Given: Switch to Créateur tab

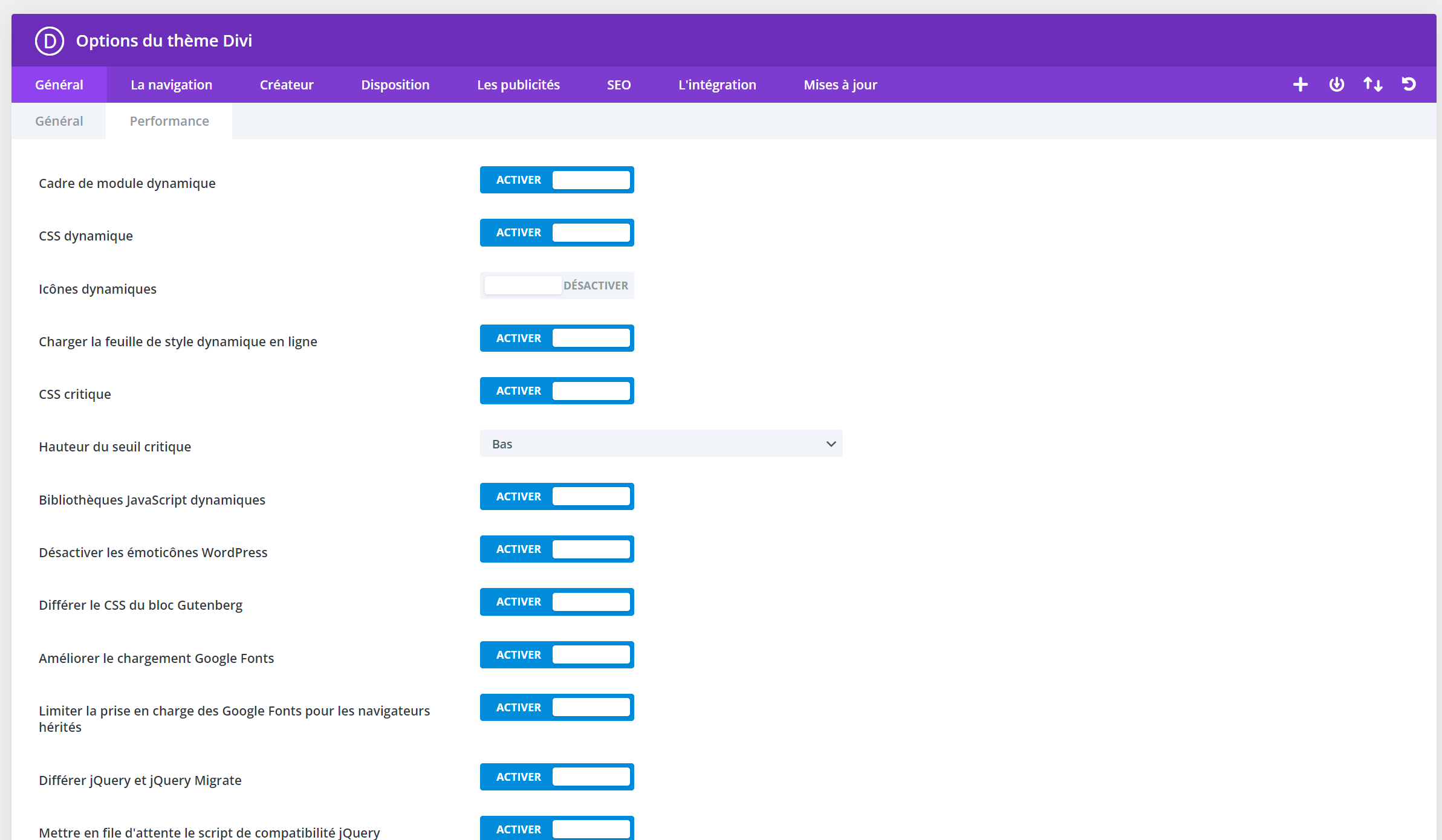Looking at the screenshot, I should [287, 85].
